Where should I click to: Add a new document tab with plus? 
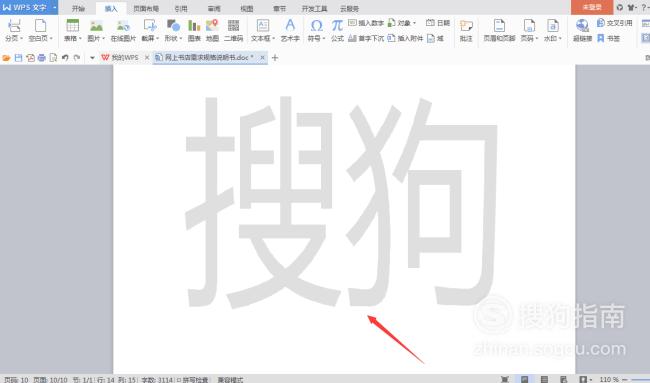click(x=275, y=58)
